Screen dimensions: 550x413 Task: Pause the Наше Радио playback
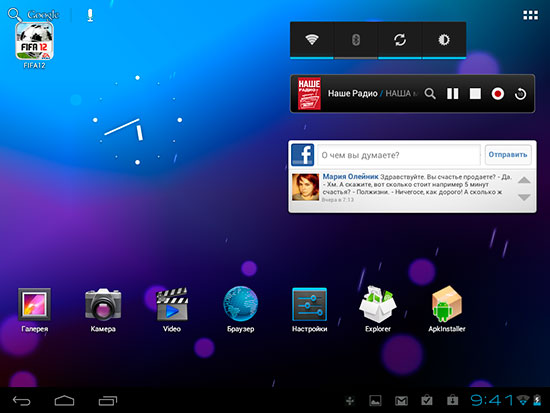[452, 94]
